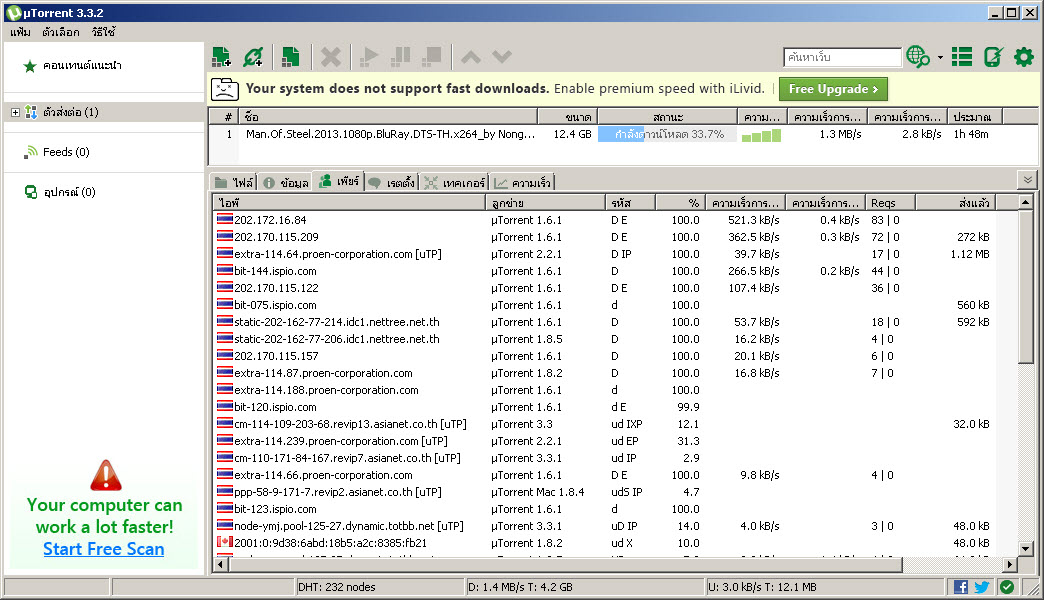Click the download progress bar 33.7%

(667, 134)
